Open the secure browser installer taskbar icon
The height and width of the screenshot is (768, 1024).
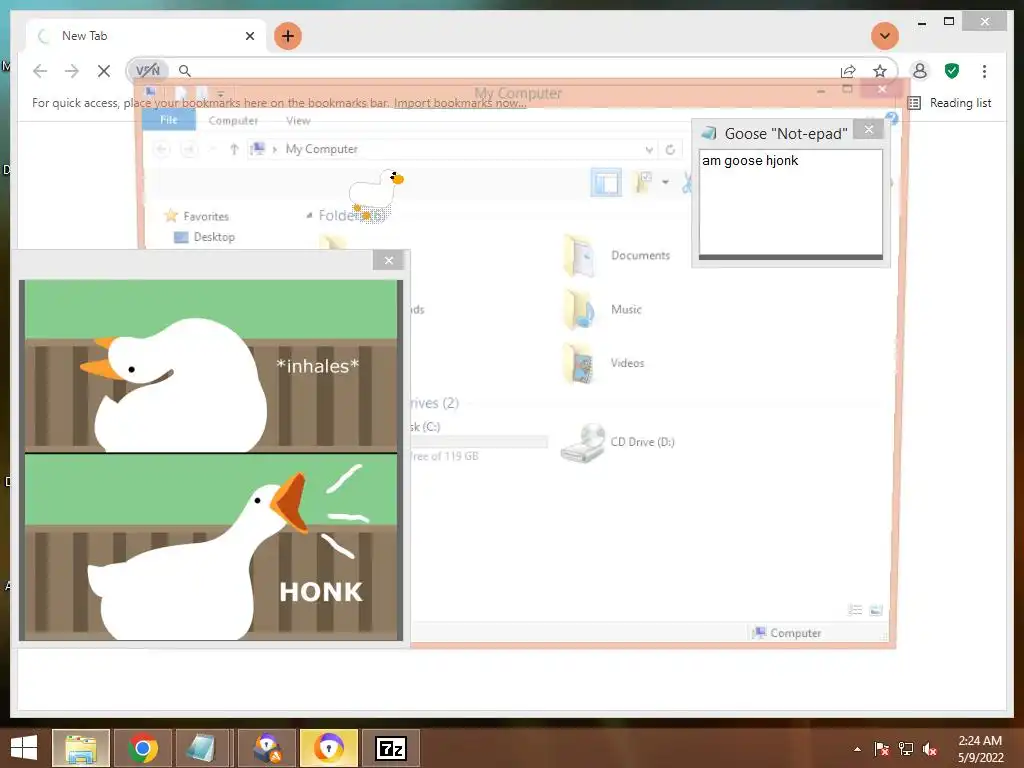[267, 748]
